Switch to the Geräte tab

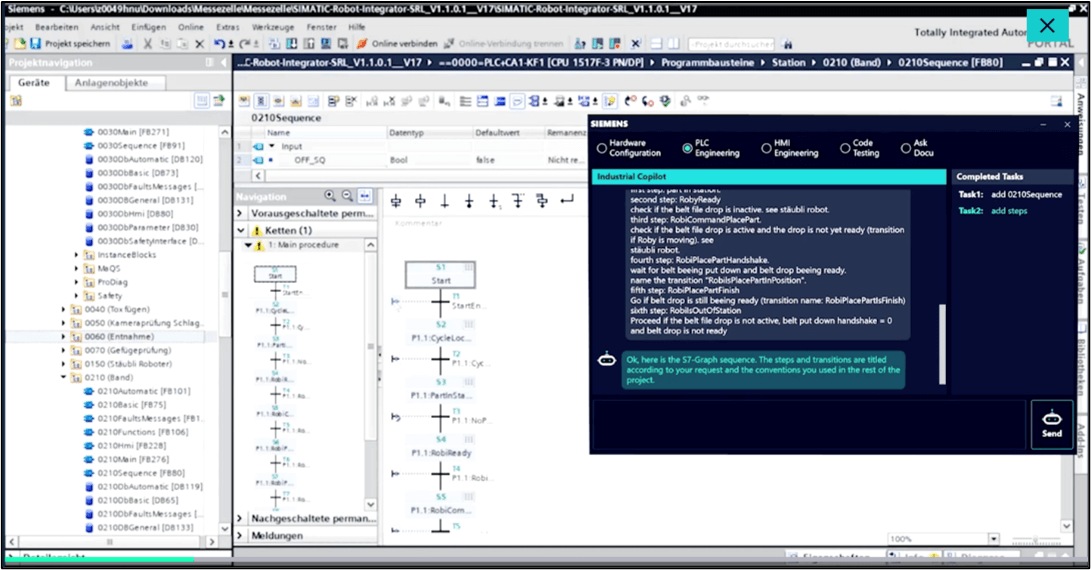[x=35, y=83]
